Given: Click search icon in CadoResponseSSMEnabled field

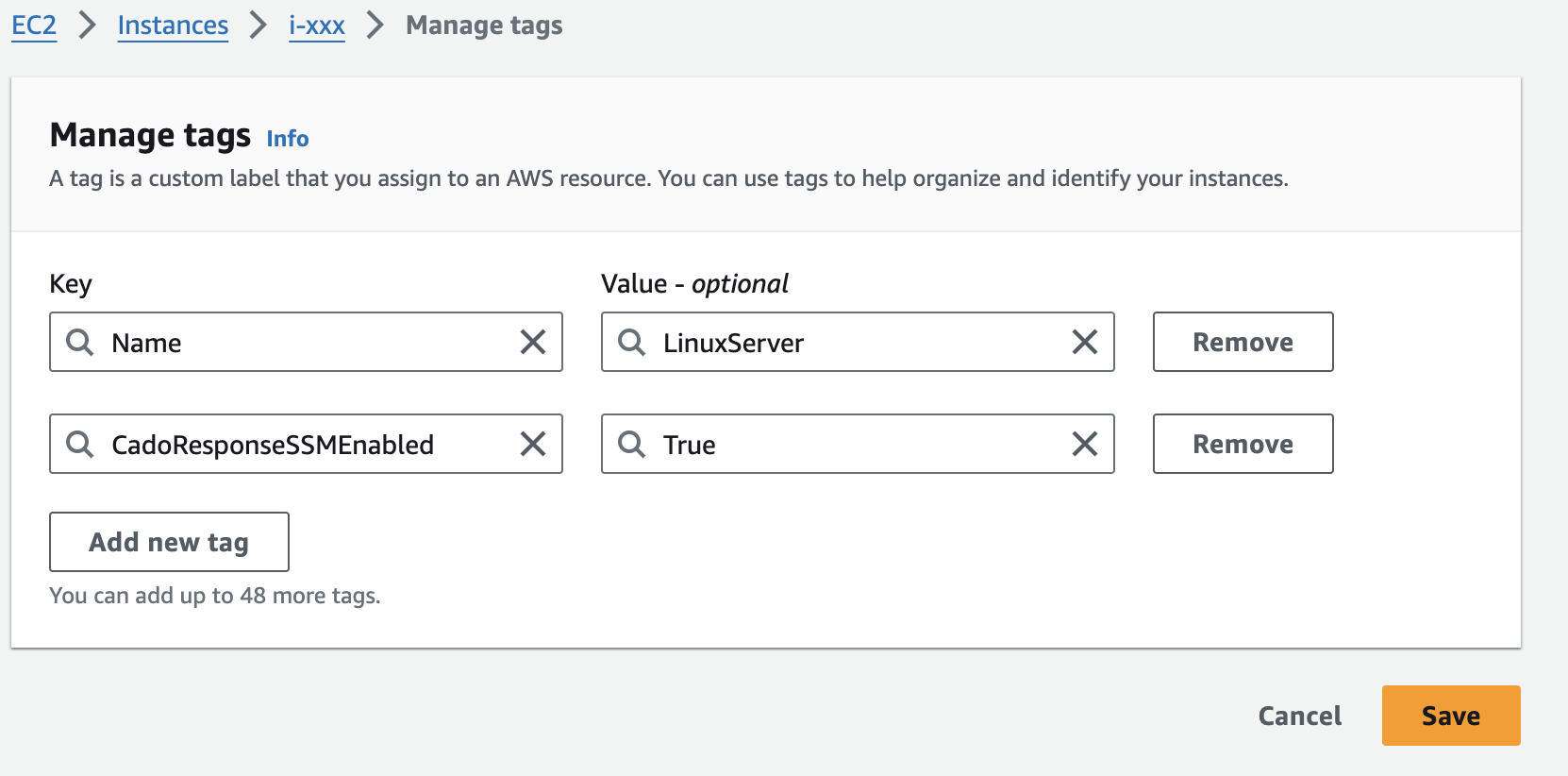Looking at the screenshot, I should pyautogui.click(x=80, y=444).
